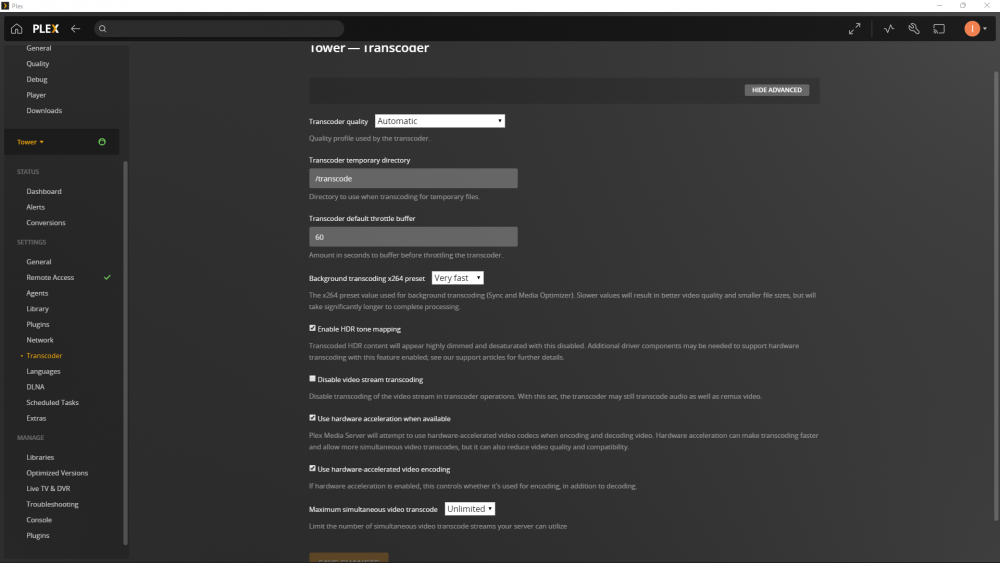
Task: Open DLNA settings
Action: click(x=36, y=387)
